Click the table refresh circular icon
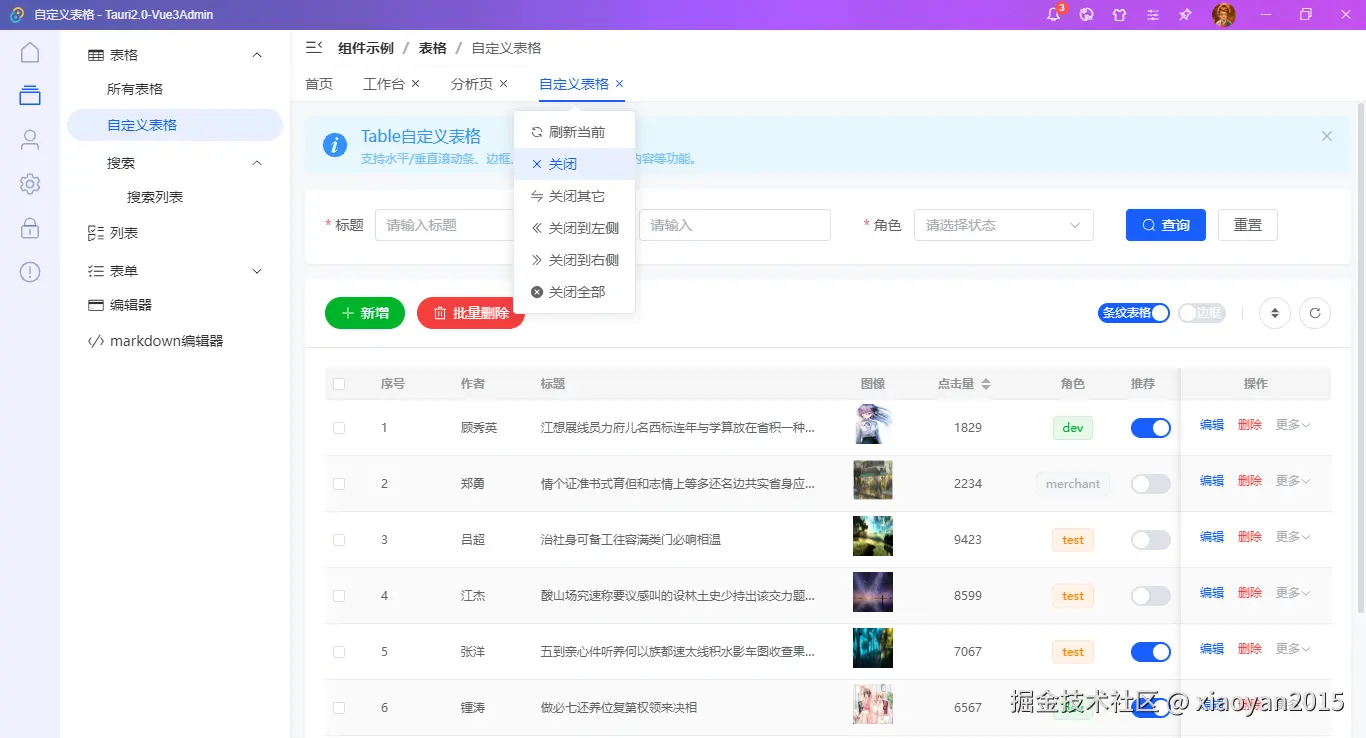The image size is (1366, 738). (x=1315, y=313)
